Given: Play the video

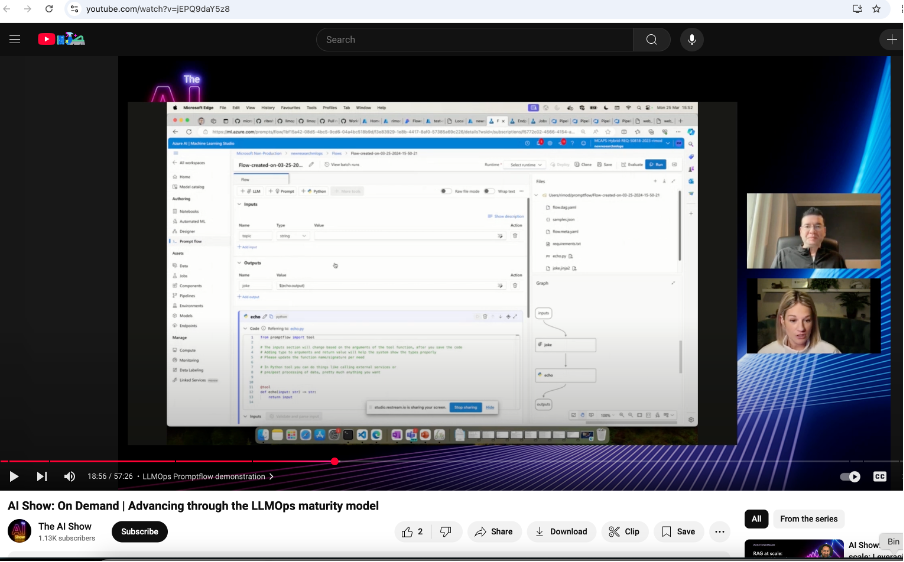Looking at the screenshot, I should coord(14,477).
